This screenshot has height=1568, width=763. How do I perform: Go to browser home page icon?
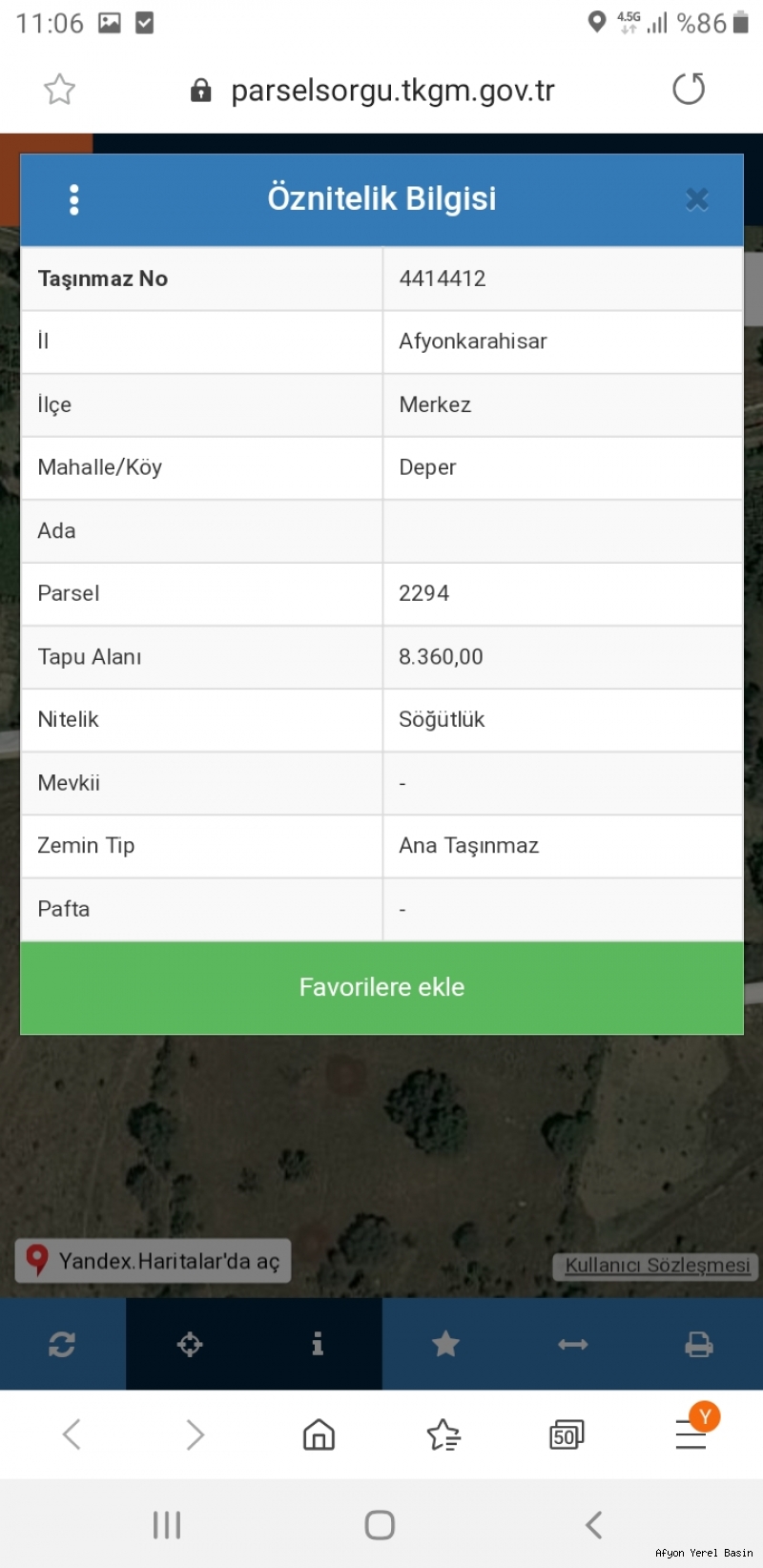click(x=319, y=1434)
